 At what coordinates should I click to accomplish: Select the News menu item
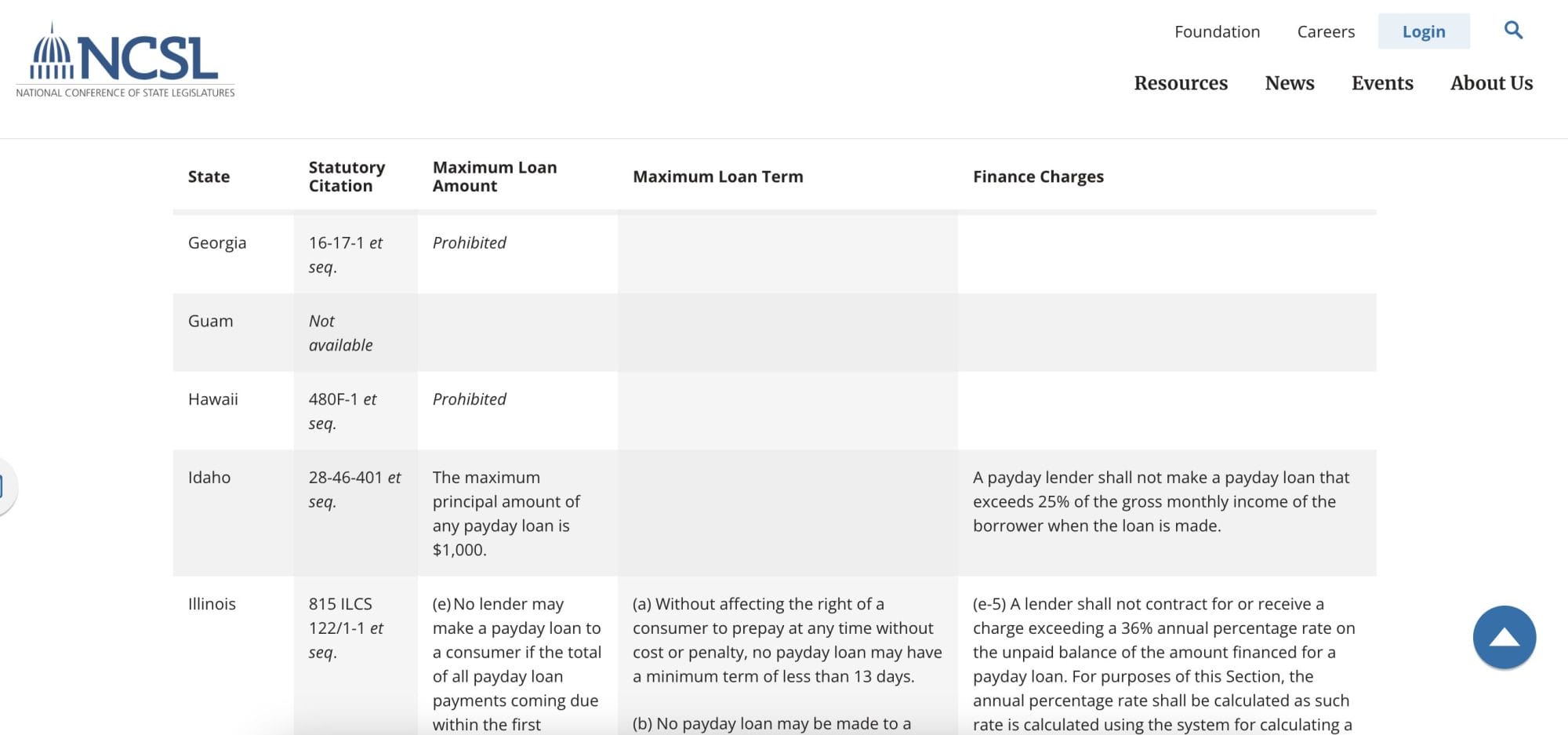1290,83
